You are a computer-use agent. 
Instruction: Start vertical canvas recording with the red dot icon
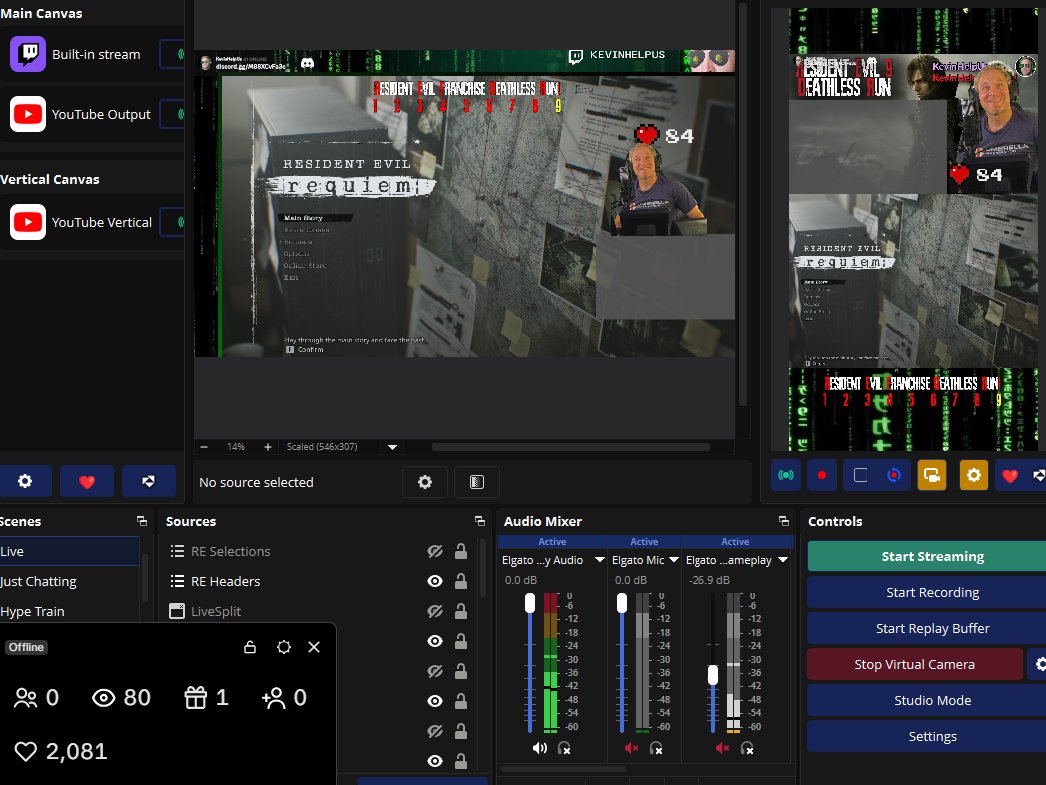click(x=822, y=476)
